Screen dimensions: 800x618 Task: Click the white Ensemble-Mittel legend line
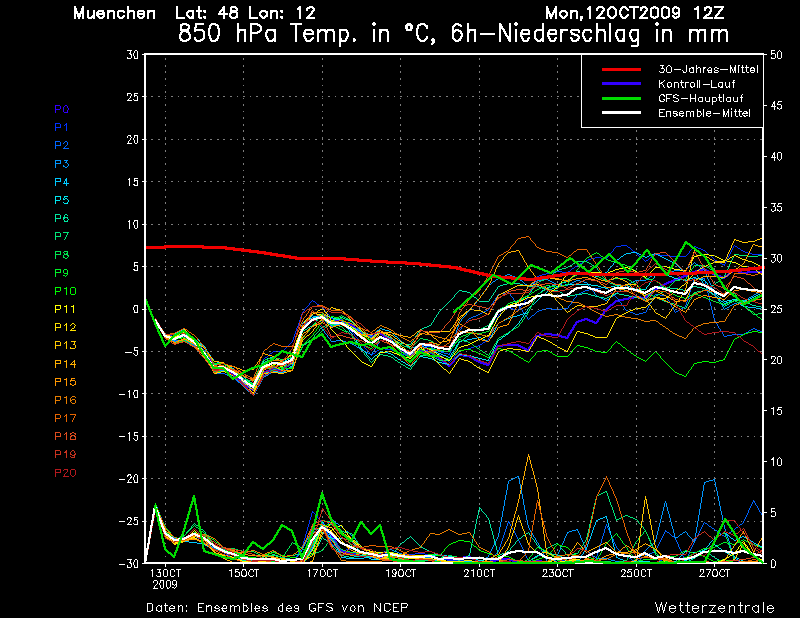(x=621, y=112)
